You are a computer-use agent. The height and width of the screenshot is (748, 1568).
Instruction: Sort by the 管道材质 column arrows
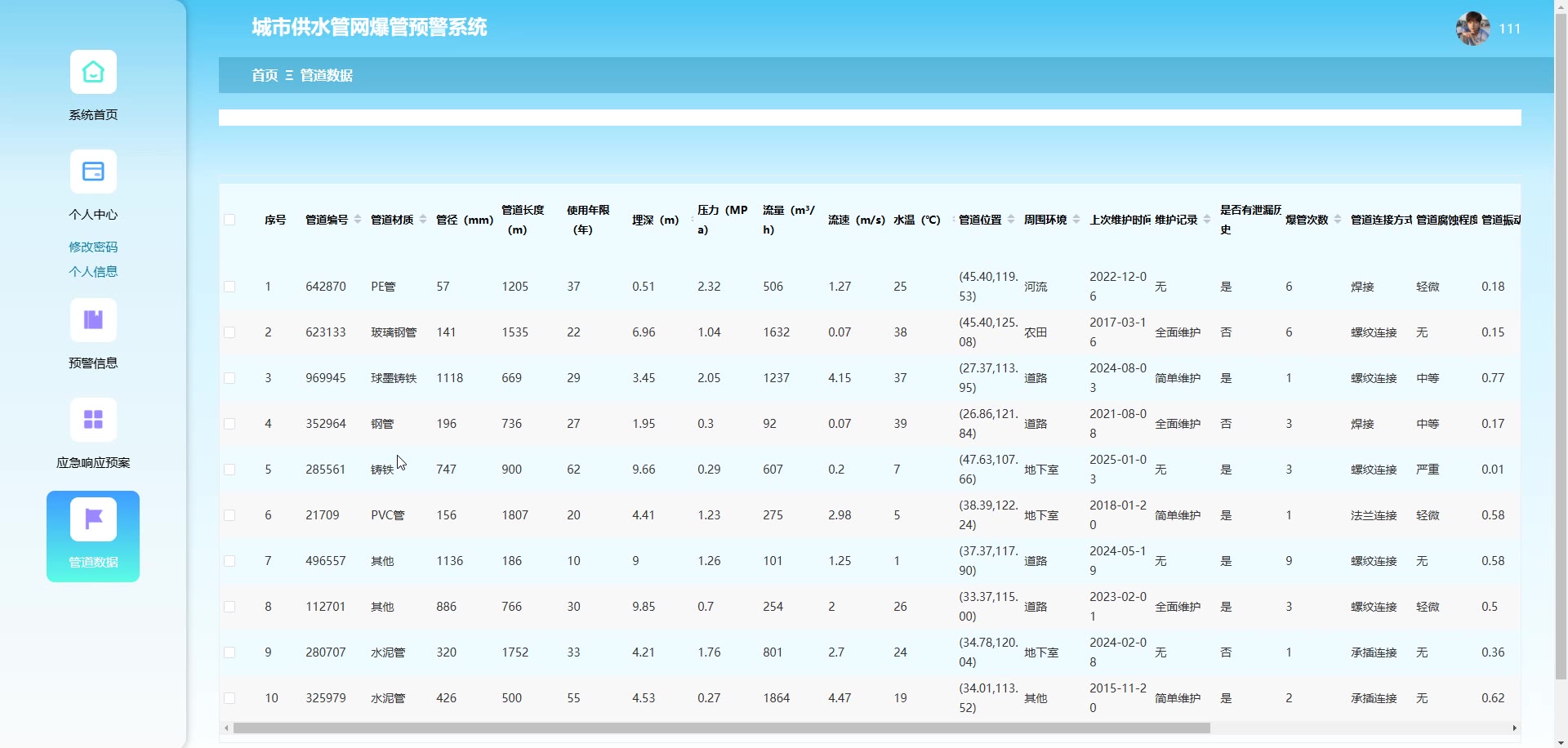coord(423,220)
